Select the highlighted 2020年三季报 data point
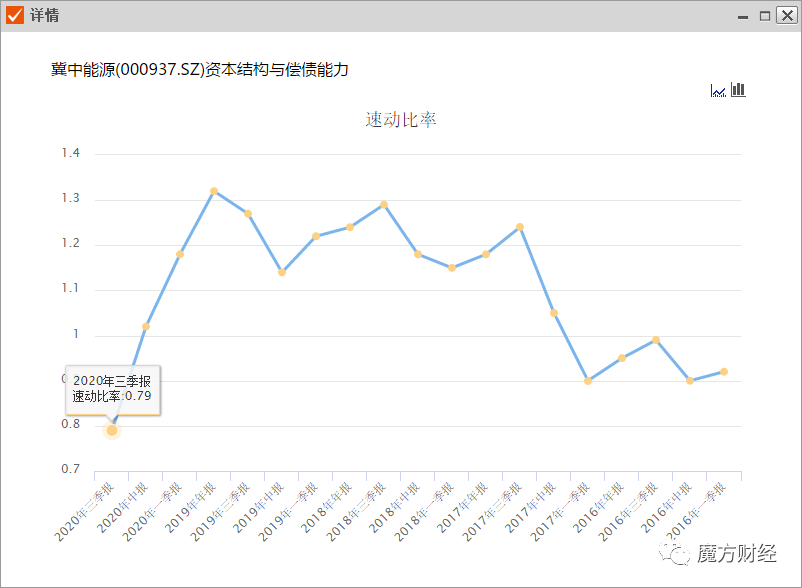The image size is (802, 588). (112, 431)
